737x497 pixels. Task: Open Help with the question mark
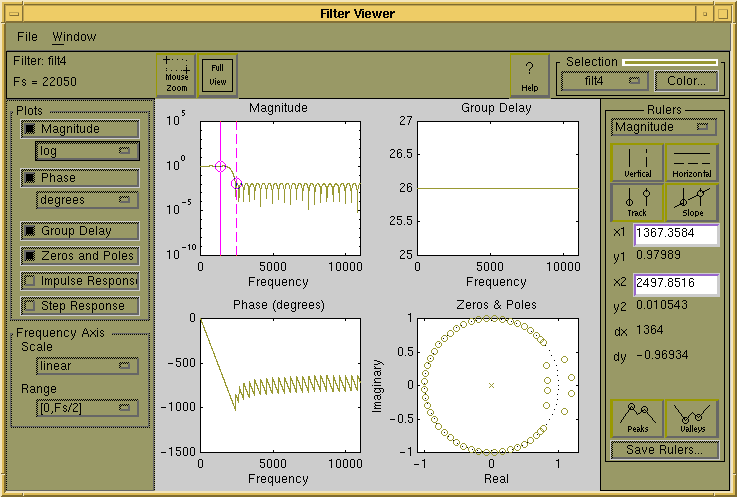(530, 75)
